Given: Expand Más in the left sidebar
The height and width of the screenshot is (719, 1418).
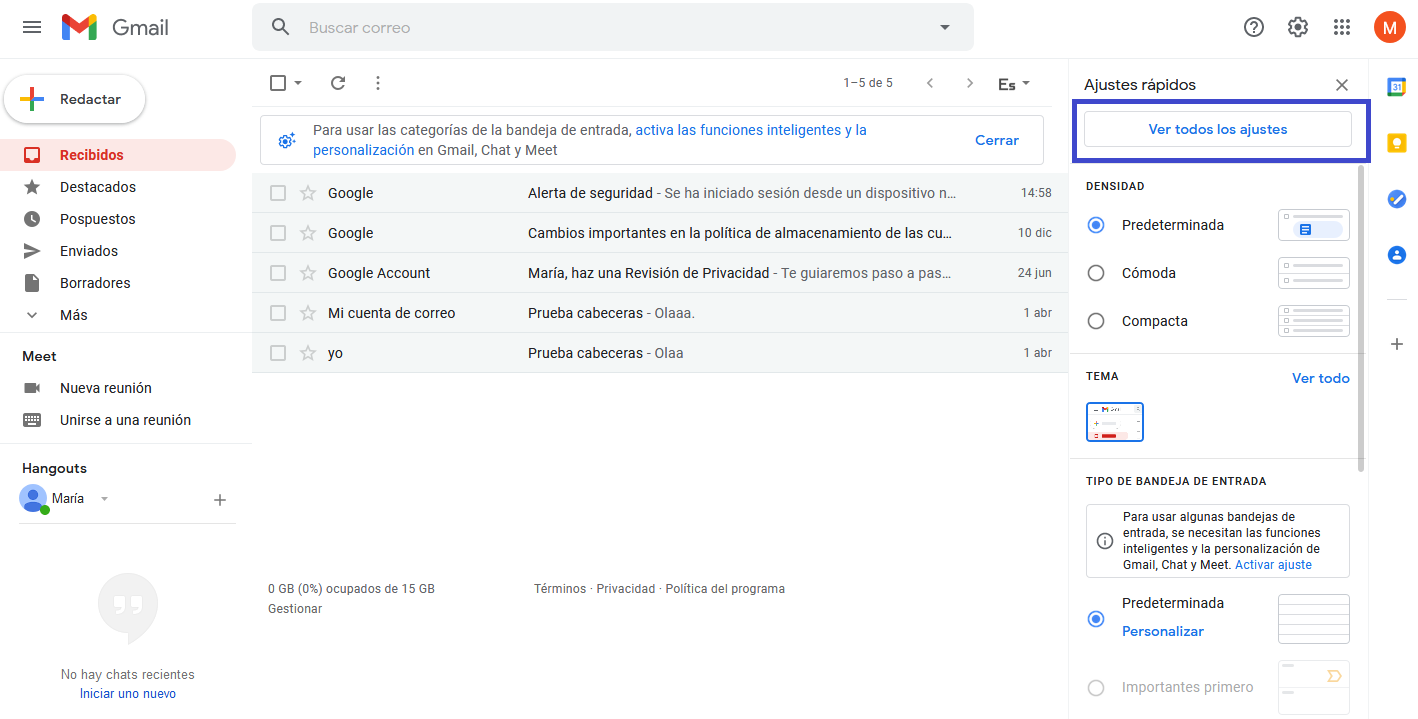Looking at the screenshot, I should 73,315.
